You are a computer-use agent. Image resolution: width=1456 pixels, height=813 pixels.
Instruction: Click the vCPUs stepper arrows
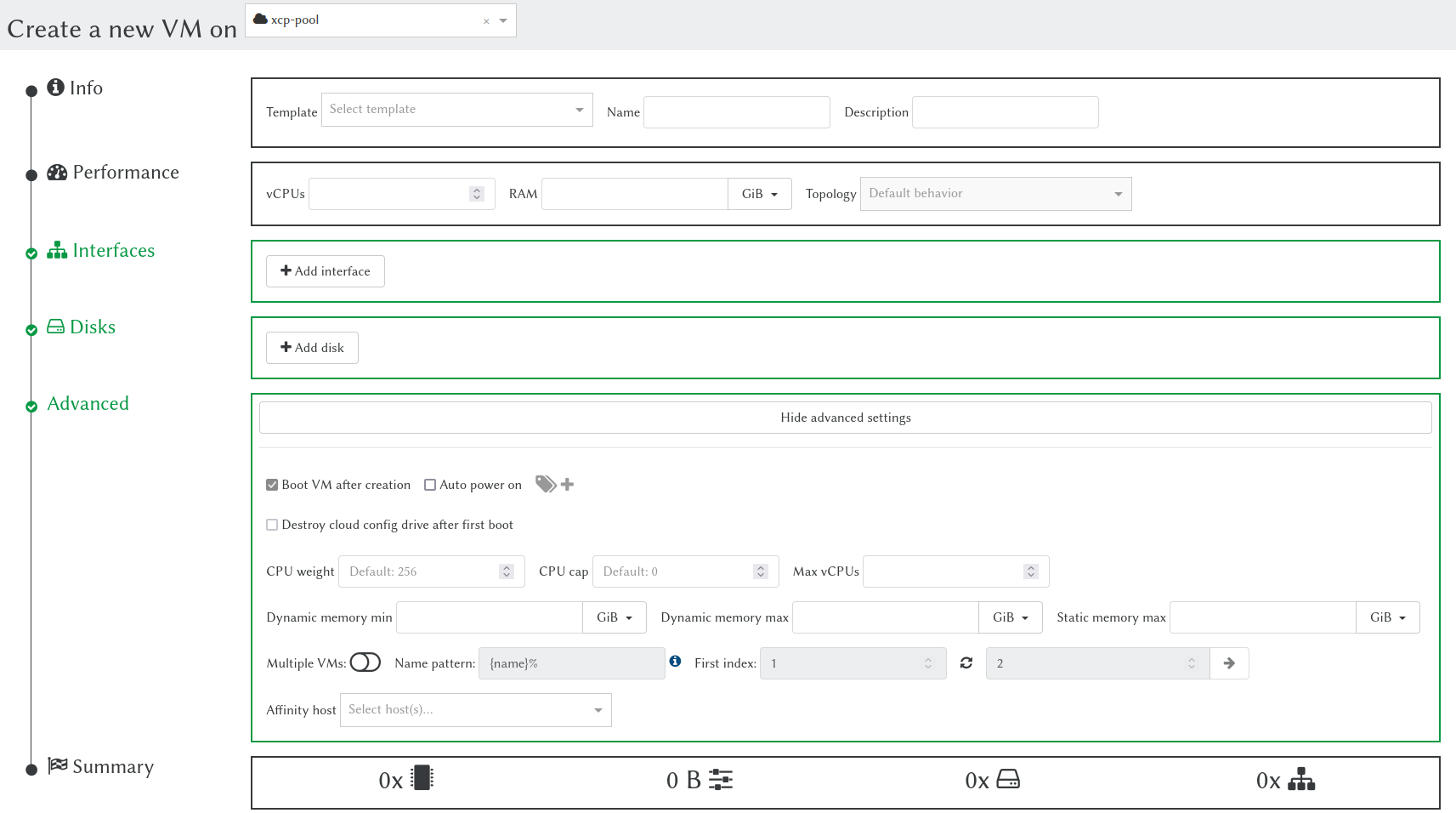(x=477, y=194)
